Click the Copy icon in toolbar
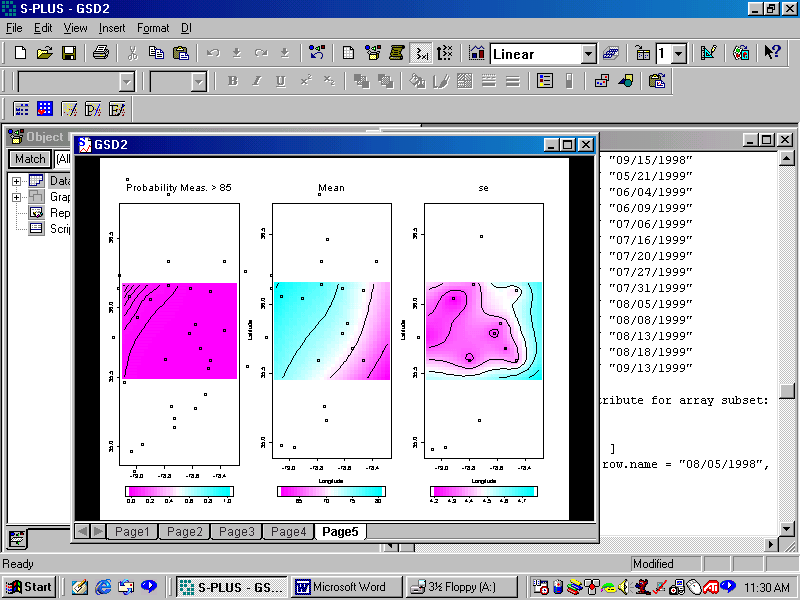Viewport: 800px width, 600px height. click(x=156, y=53)
